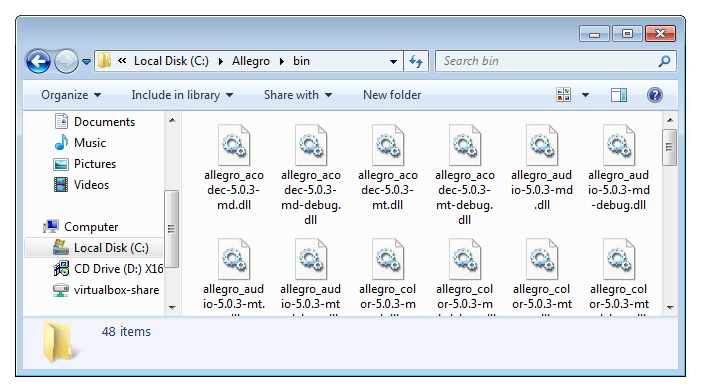Toggle the preview pane button
Screen dimensions: 702x391
pyautogui.click(x=619, y=95)
